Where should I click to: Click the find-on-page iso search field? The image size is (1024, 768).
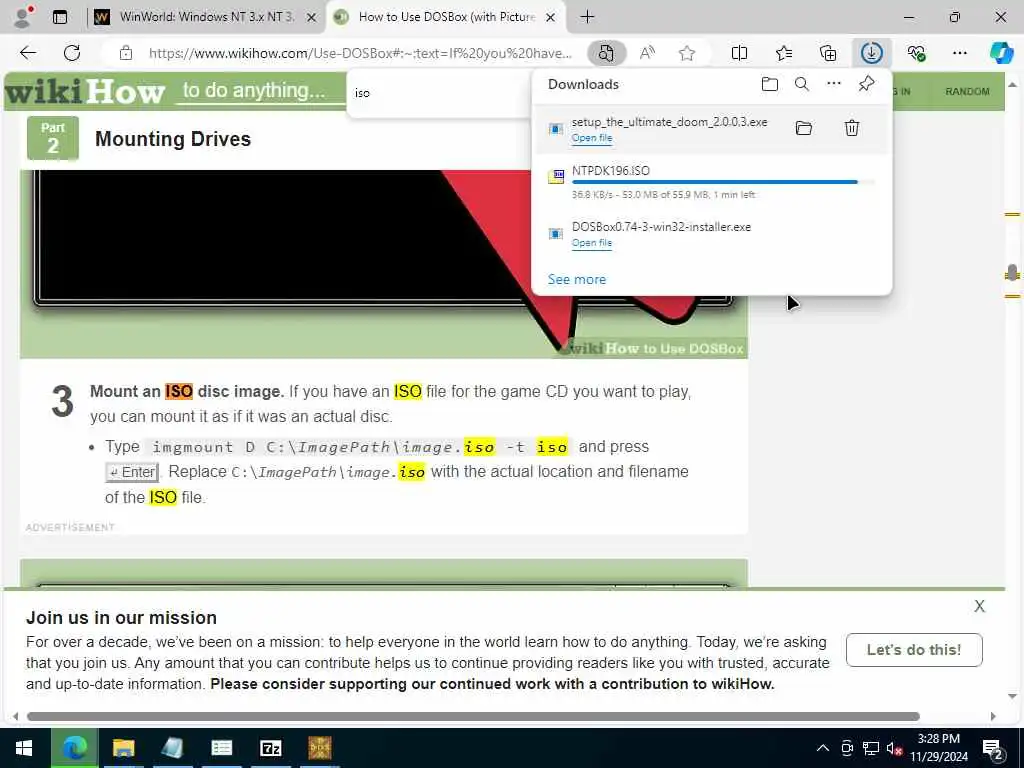439,93
